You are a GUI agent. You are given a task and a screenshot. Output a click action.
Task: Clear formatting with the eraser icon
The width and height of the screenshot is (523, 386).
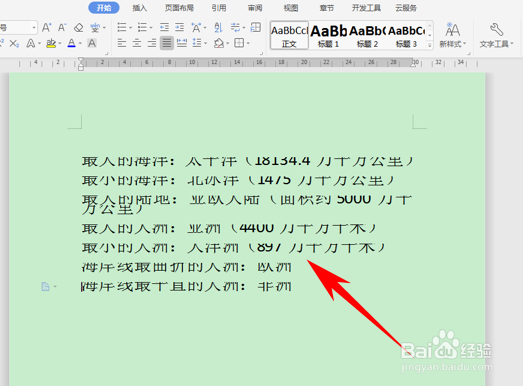[x=79, y=27]
